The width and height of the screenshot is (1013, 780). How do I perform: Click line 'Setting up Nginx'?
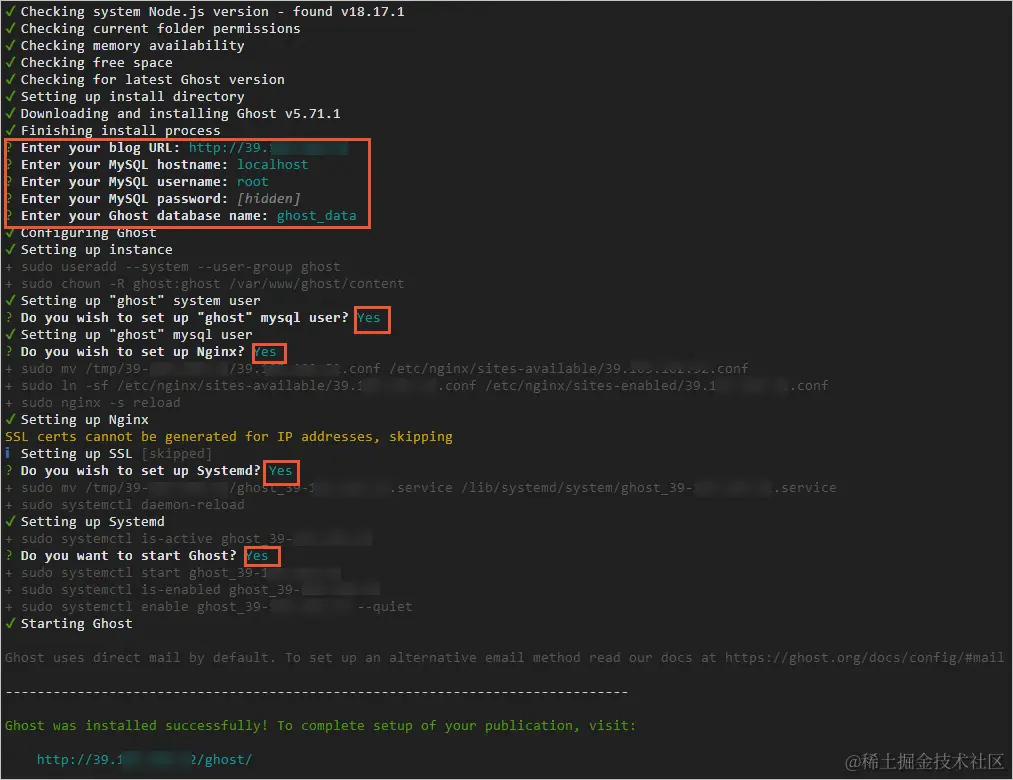[76, 420]
